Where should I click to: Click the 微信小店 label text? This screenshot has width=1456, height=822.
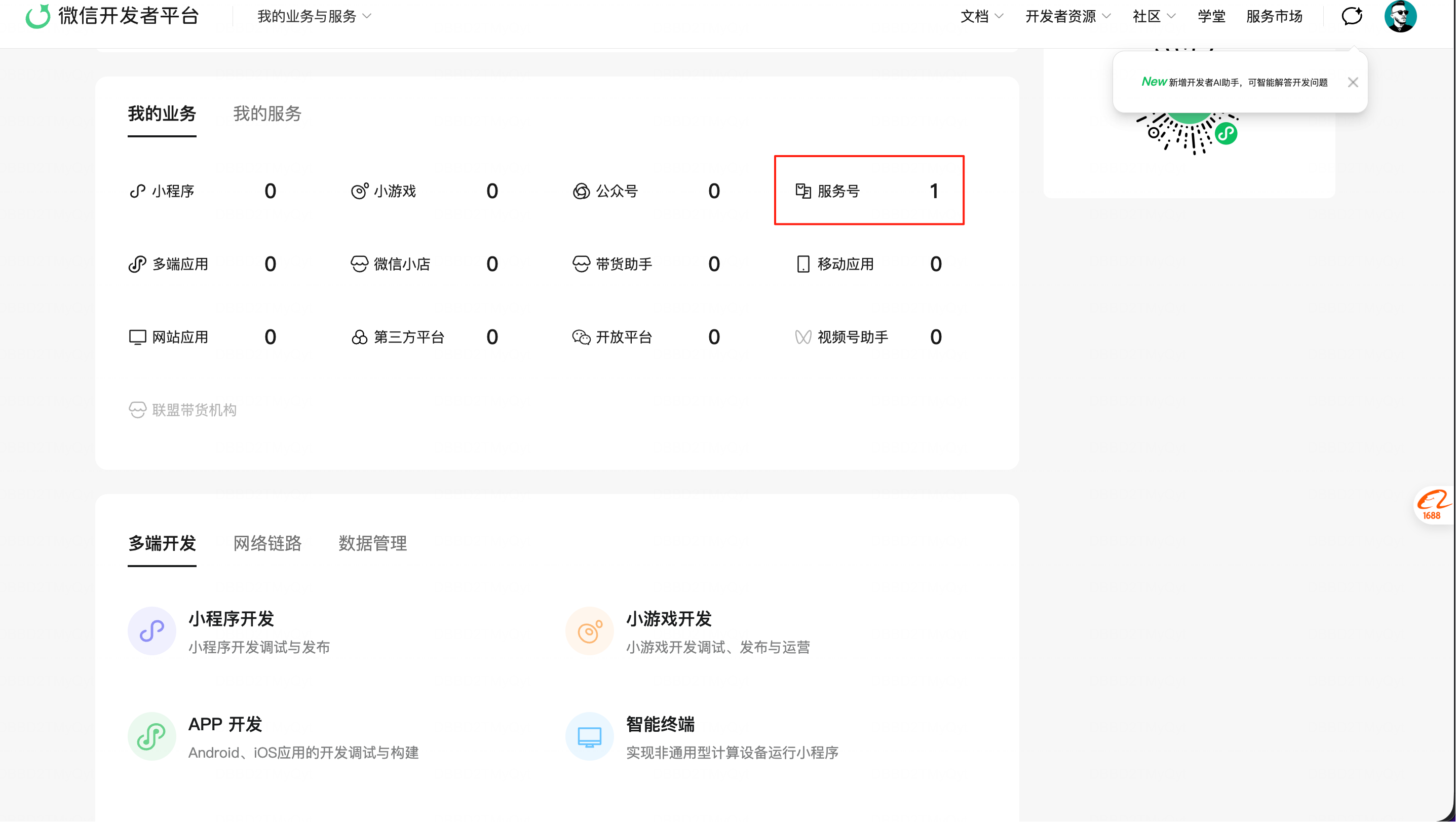pyautogui.click(x=402, y=264)
